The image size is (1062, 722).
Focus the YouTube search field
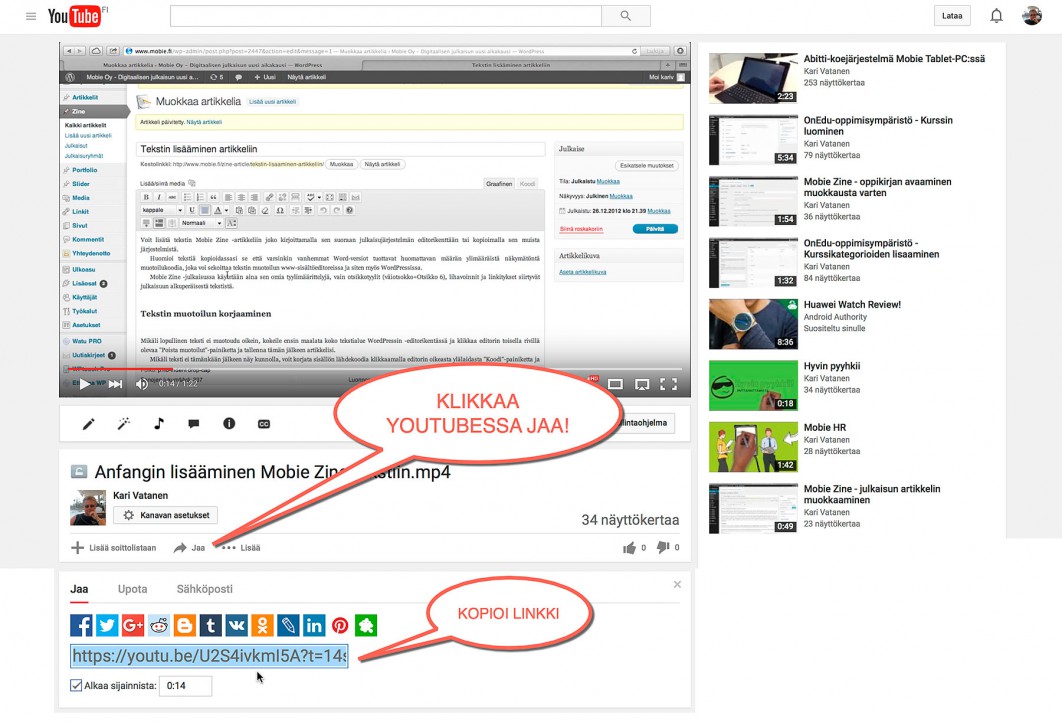pos(385,16)
